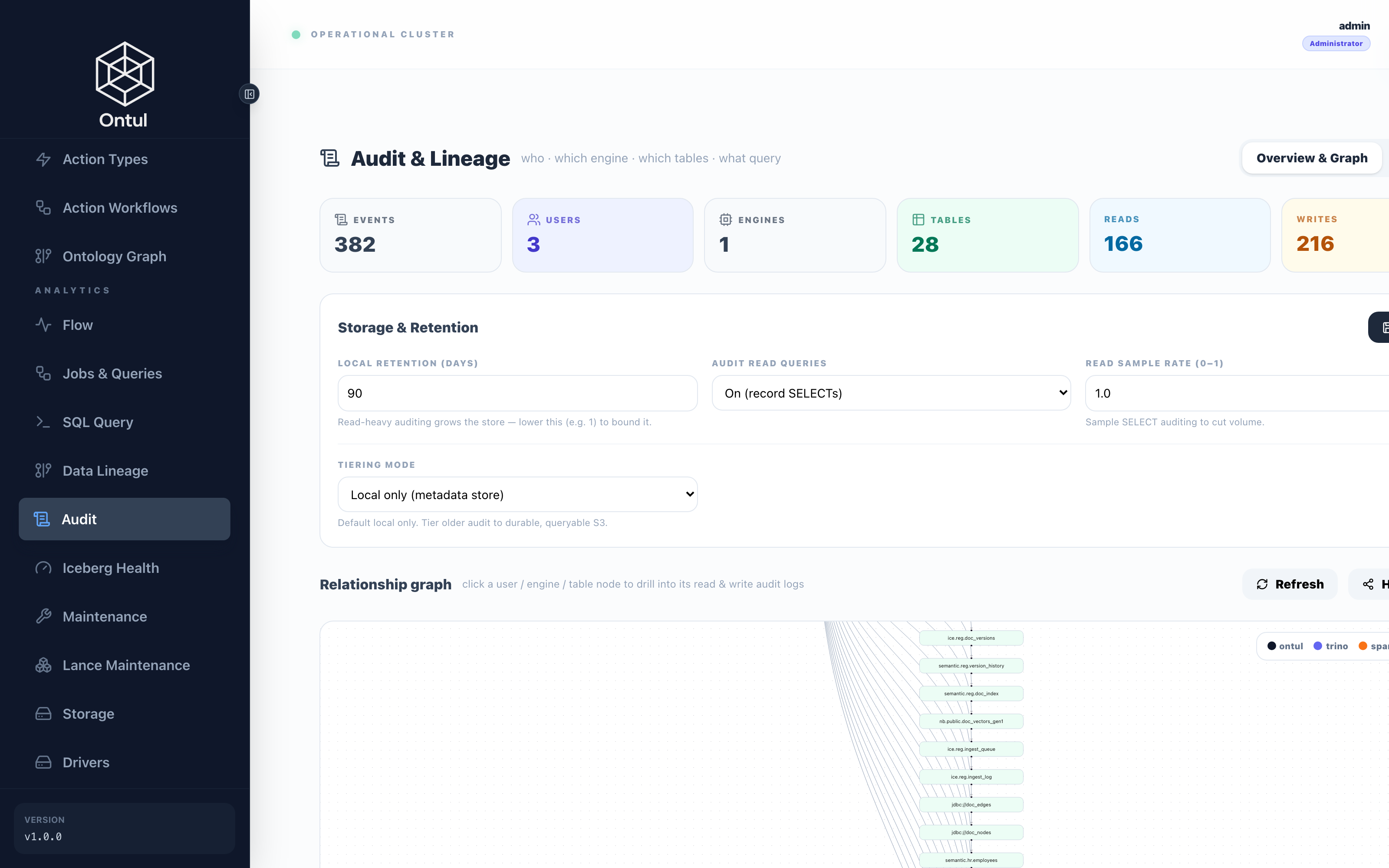1389x868 pixels.
Task: Click the Refresh arrows icon
Action: pyautogui.click(x=1262, y=585)
